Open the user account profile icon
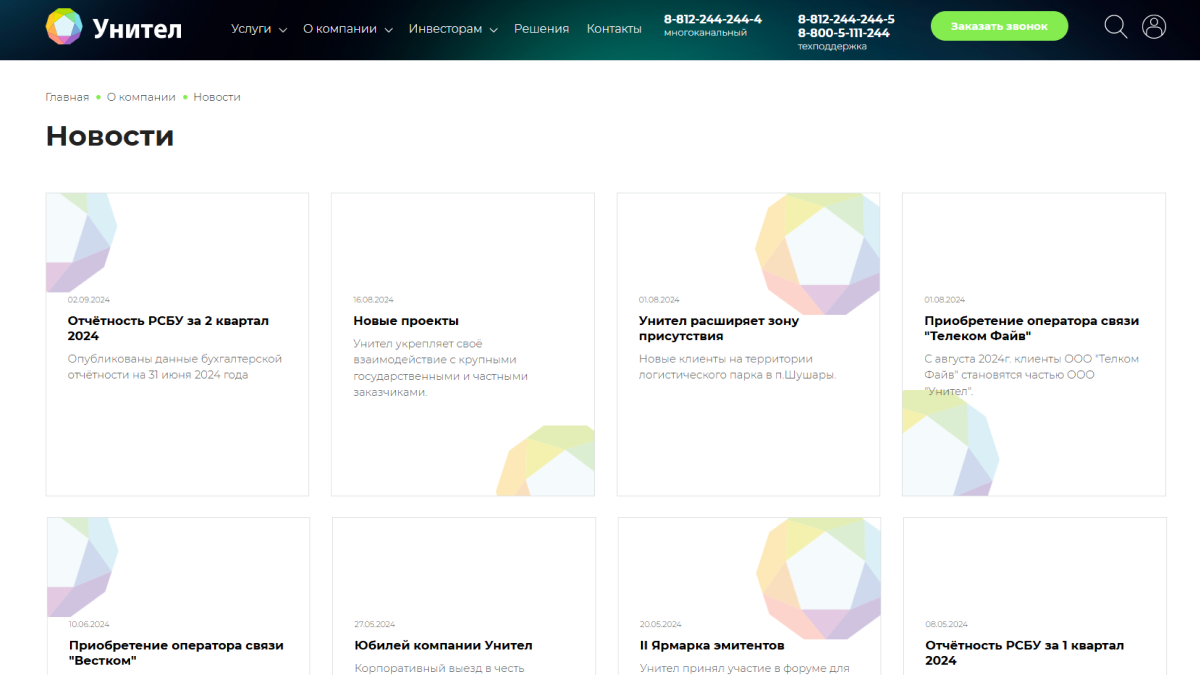The width and height of the screenshot is (1200, 675). click(1154, 27)
